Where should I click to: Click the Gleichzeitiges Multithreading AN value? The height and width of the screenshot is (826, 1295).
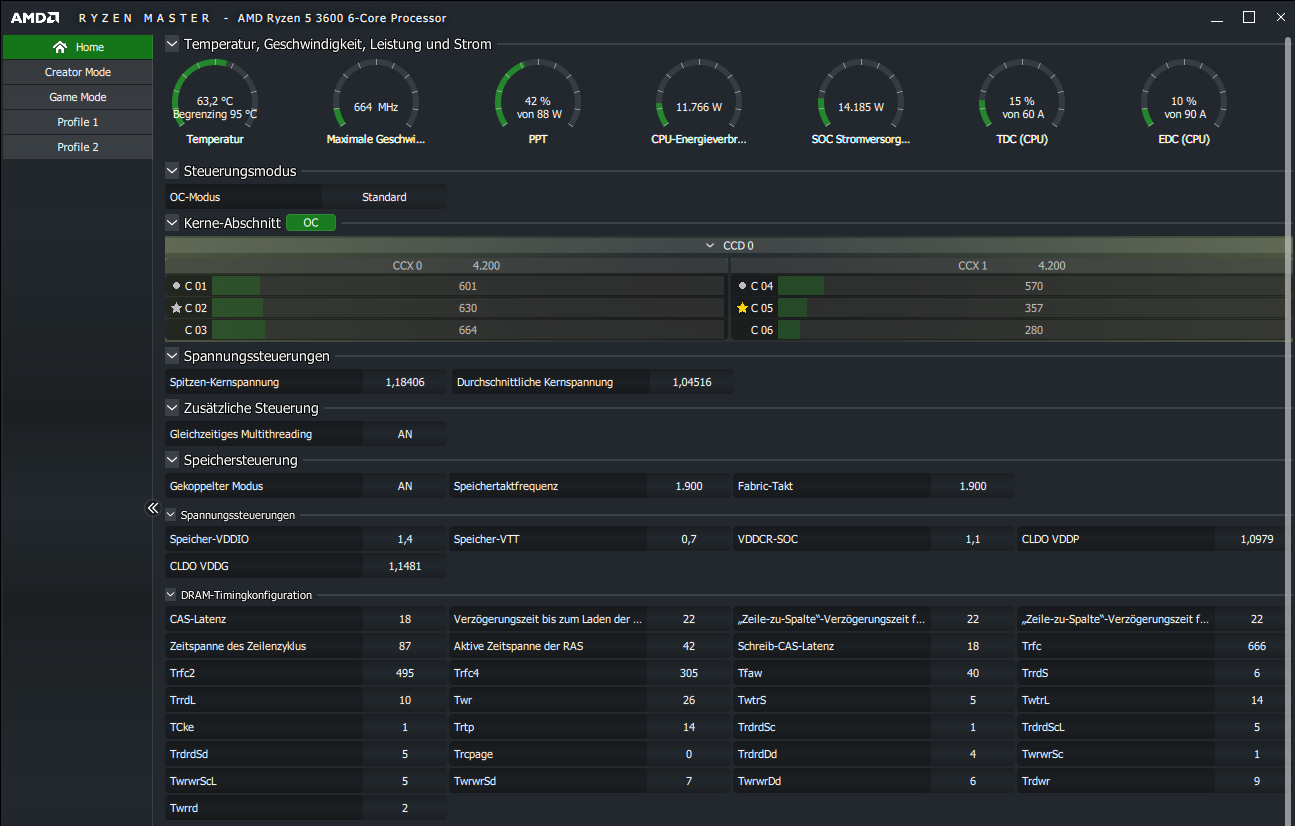405,434
